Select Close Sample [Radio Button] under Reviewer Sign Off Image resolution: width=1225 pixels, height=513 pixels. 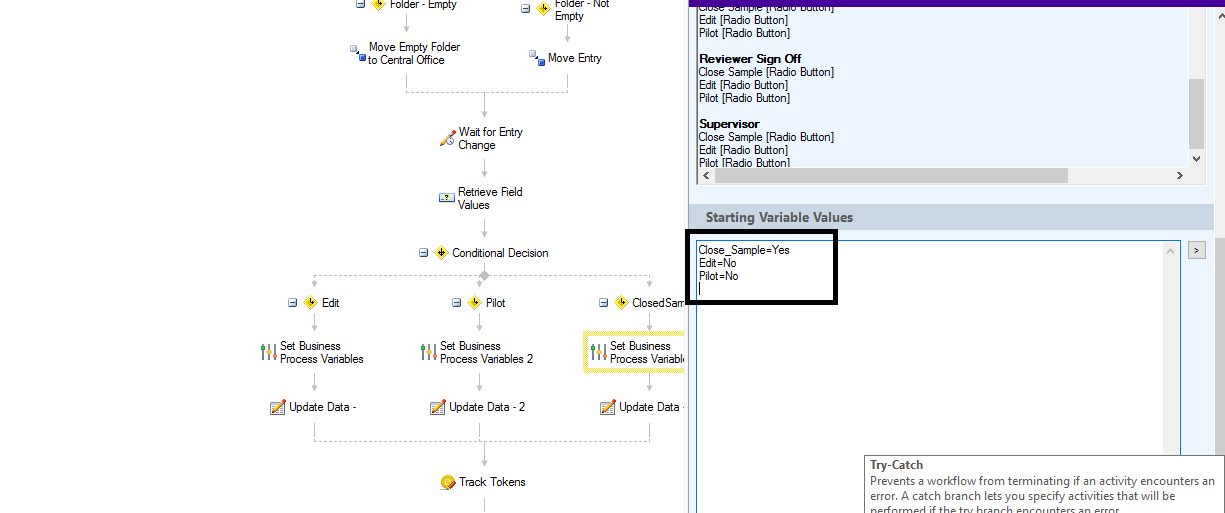(x=766, y=72)
